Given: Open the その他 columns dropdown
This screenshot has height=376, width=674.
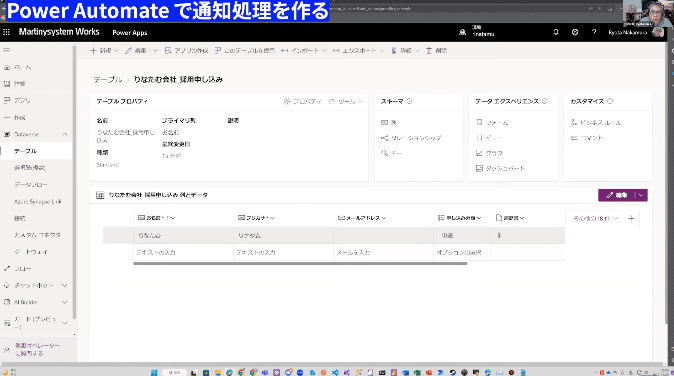Looking at the screenshot, I should tap(595, 218).
